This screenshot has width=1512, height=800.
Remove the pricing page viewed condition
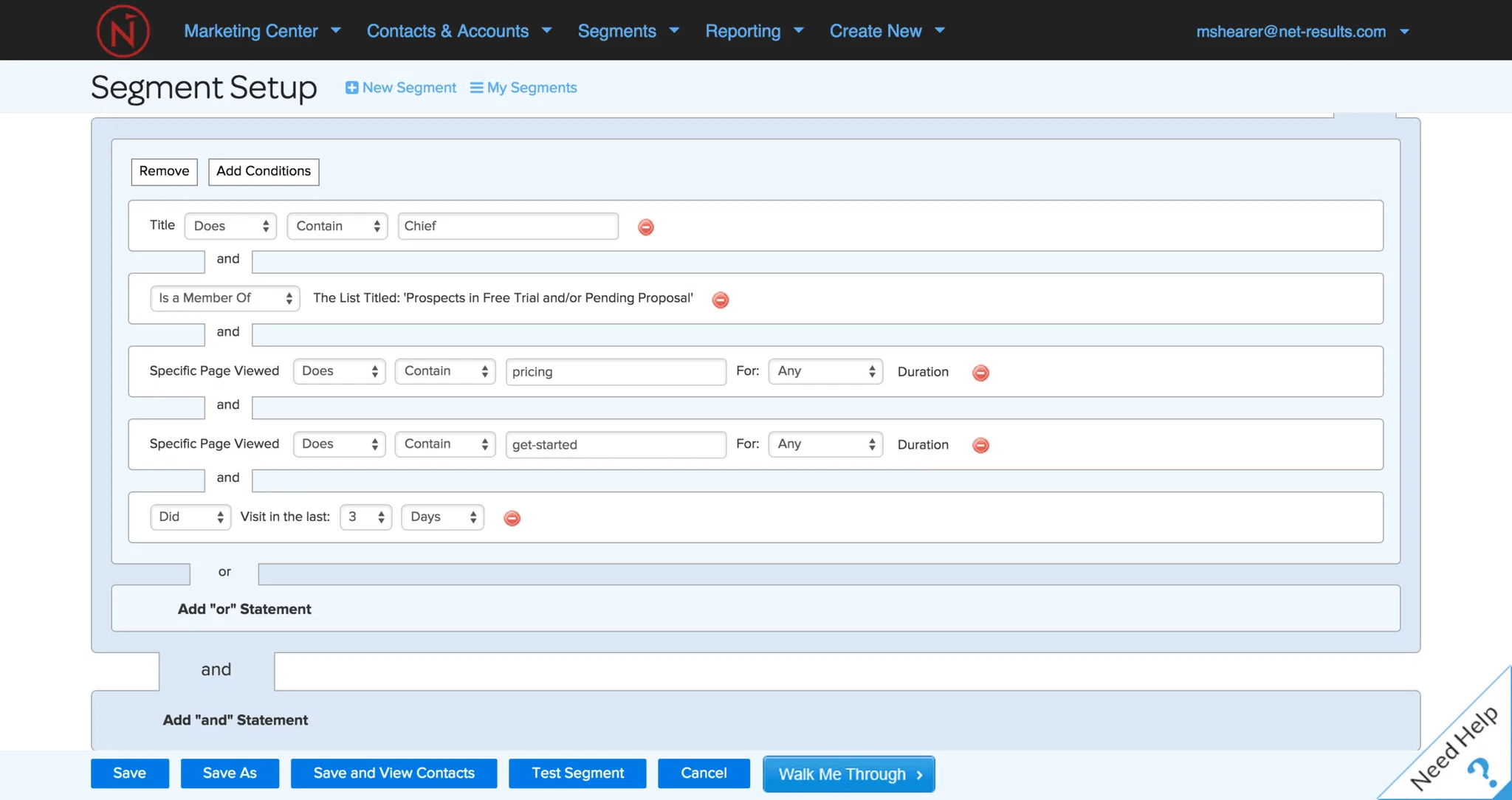point(980,373)
